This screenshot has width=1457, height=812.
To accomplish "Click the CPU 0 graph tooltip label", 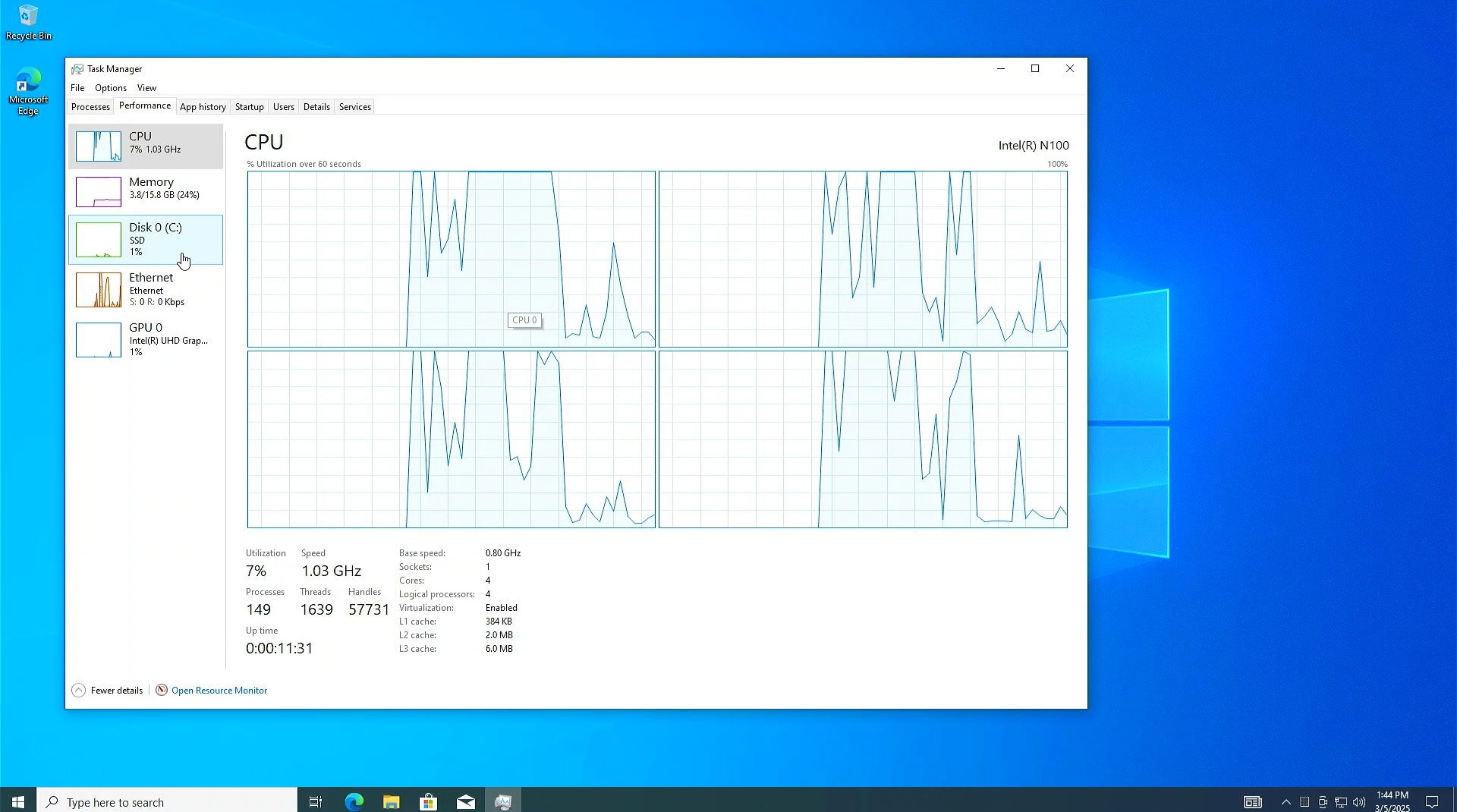I will tap(524, 320).
